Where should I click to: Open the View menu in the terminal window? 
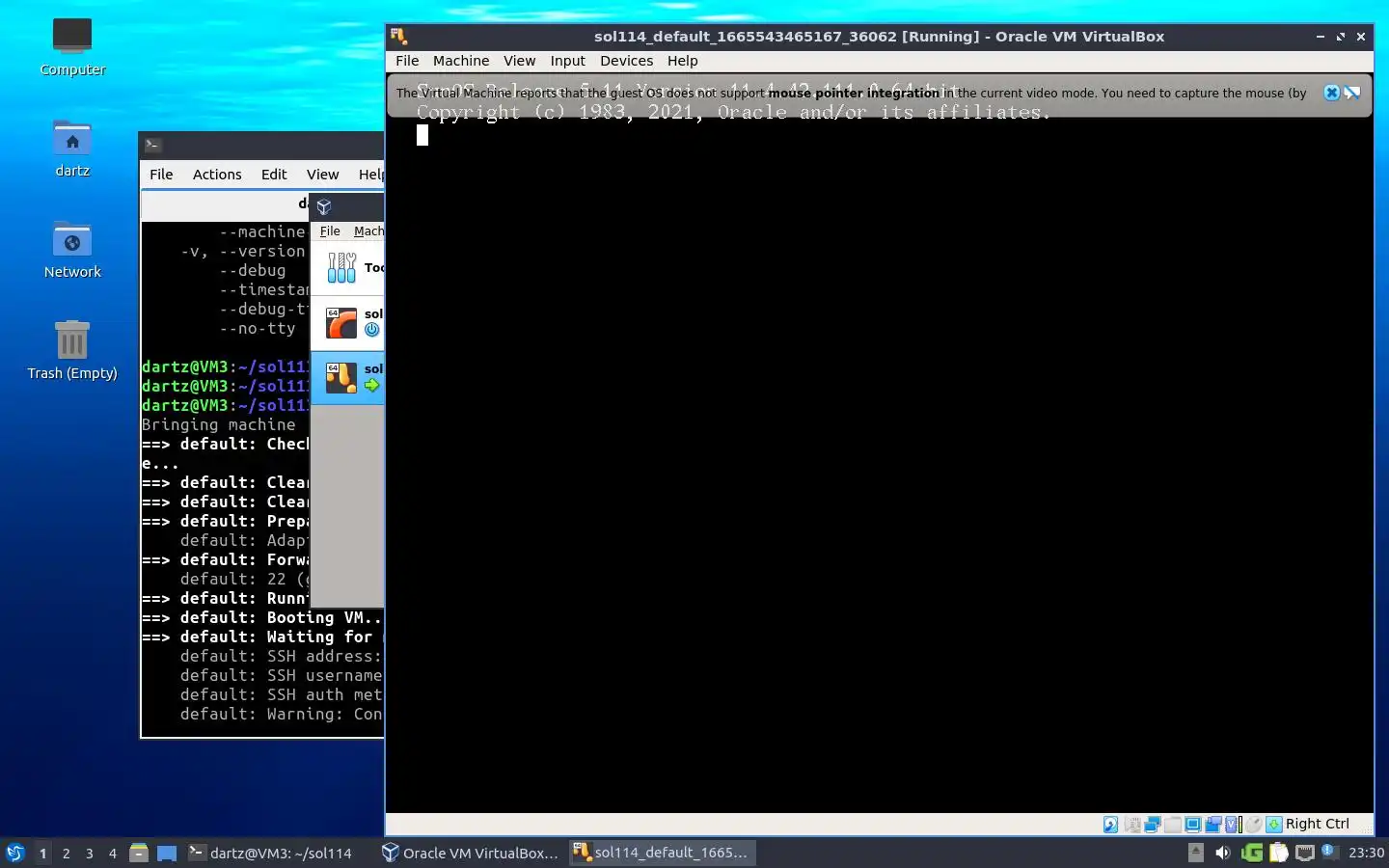pos(322,175)
